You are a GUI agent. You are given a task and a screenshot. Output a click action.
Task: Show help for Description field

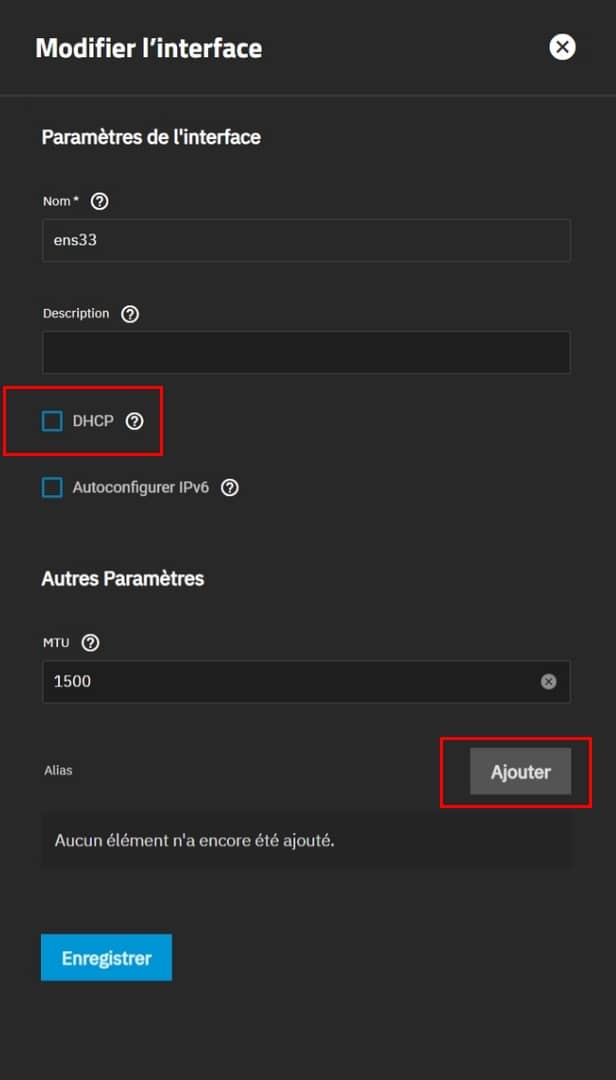(130, 314)
